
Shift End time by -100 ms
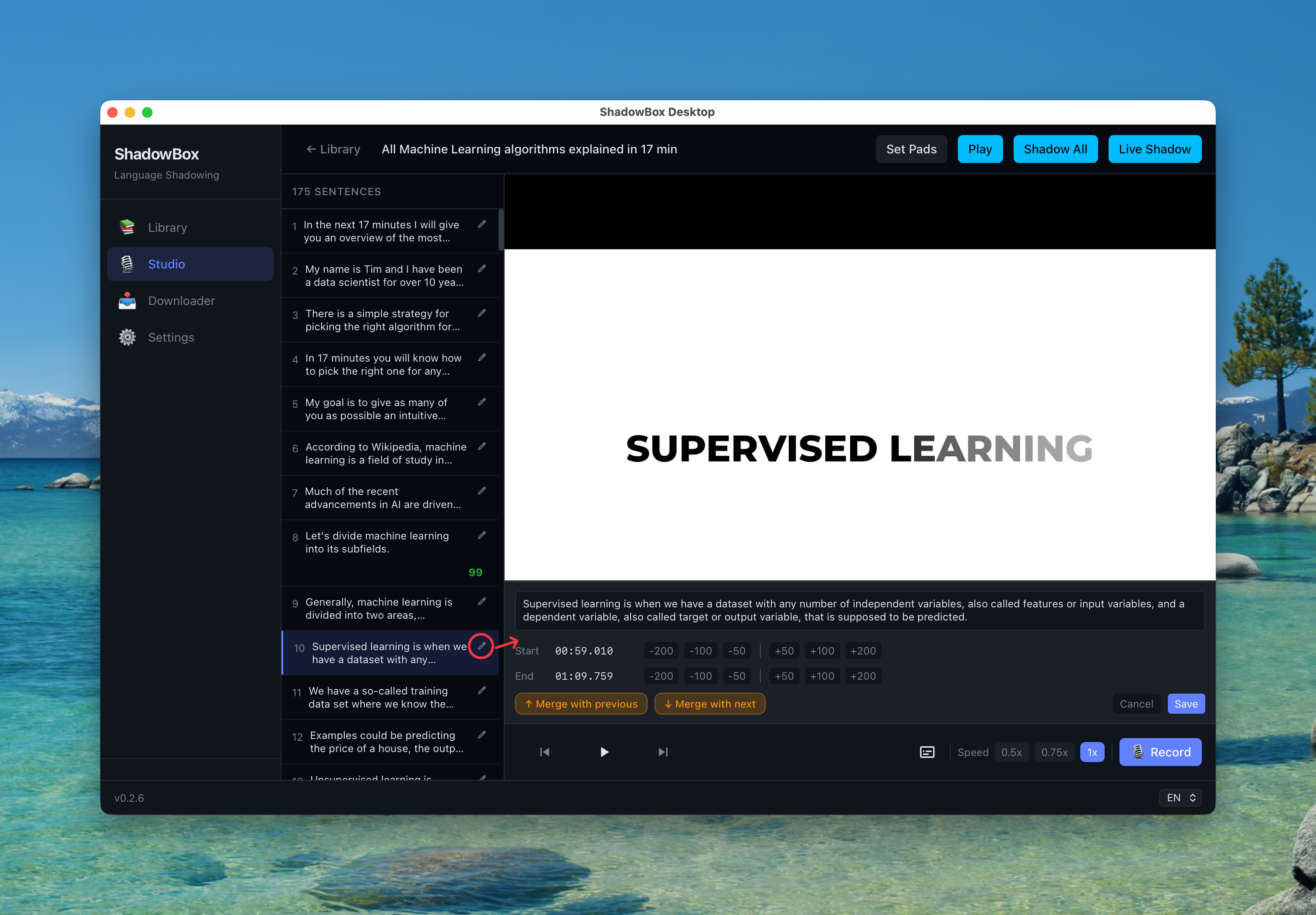click(700, 676)
